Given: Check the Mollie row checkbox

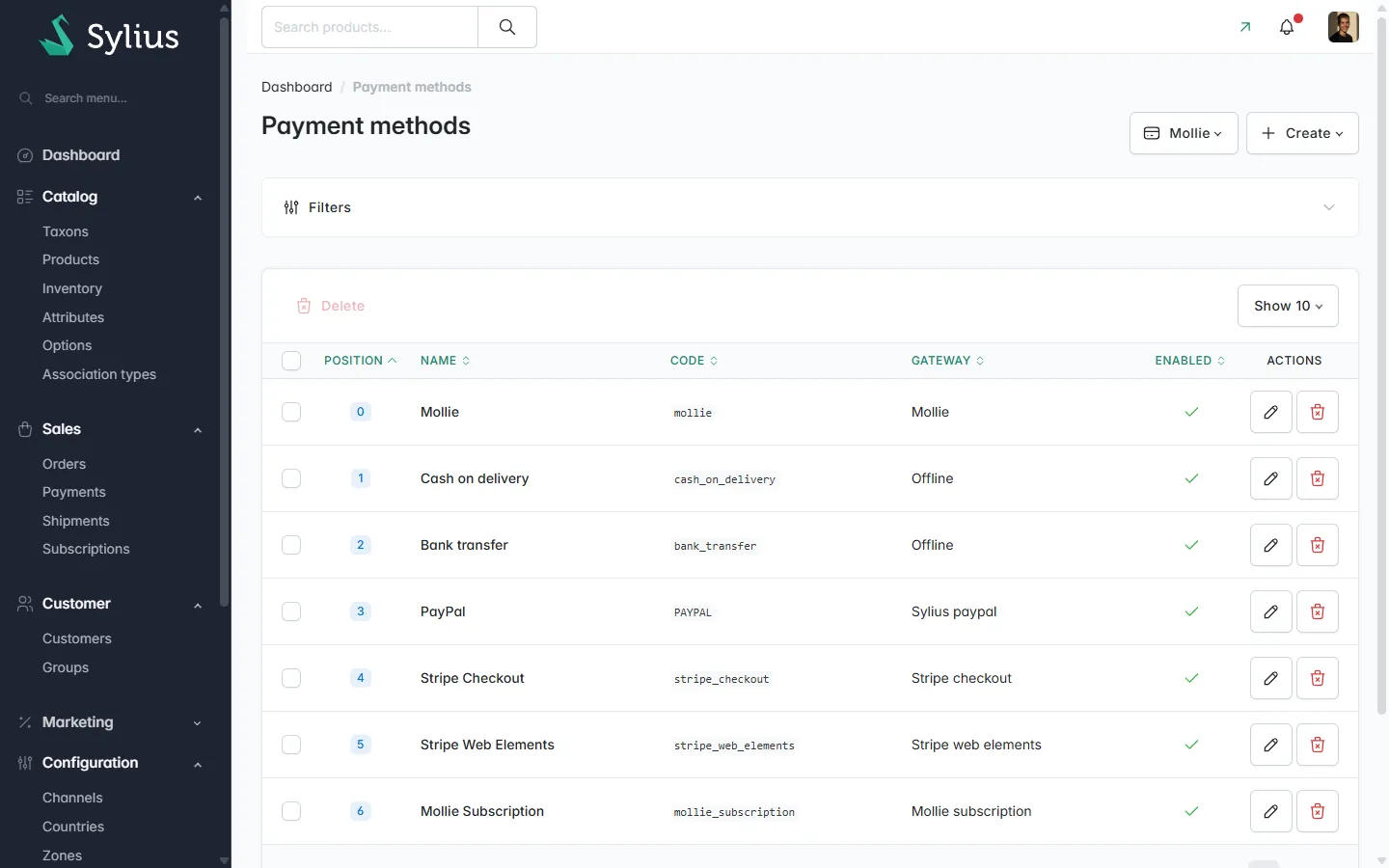Looking at the screenshot, I should coord(291,412).
